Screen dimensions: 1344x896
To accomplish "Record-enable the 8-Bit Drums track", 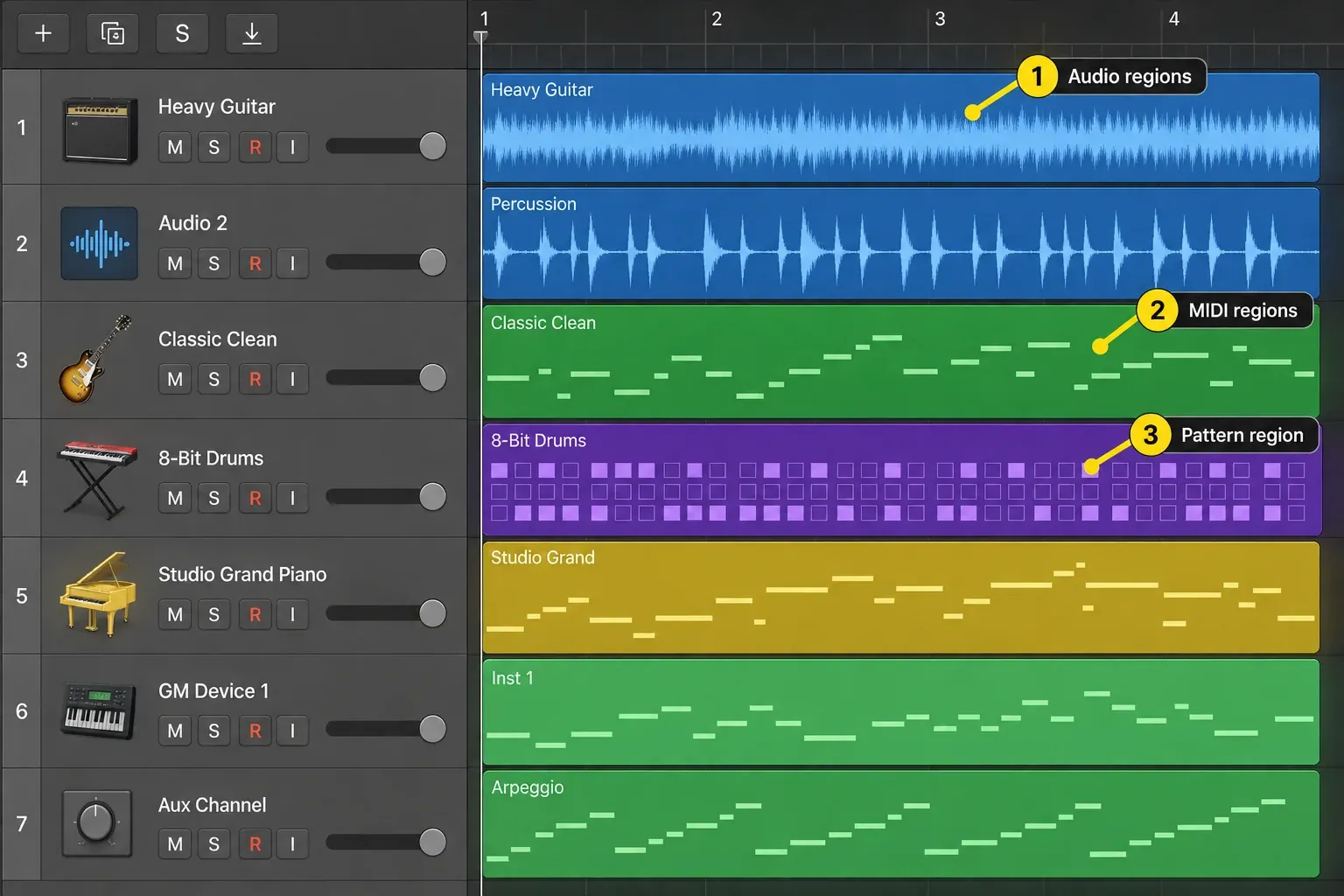I will click(255, 498).
